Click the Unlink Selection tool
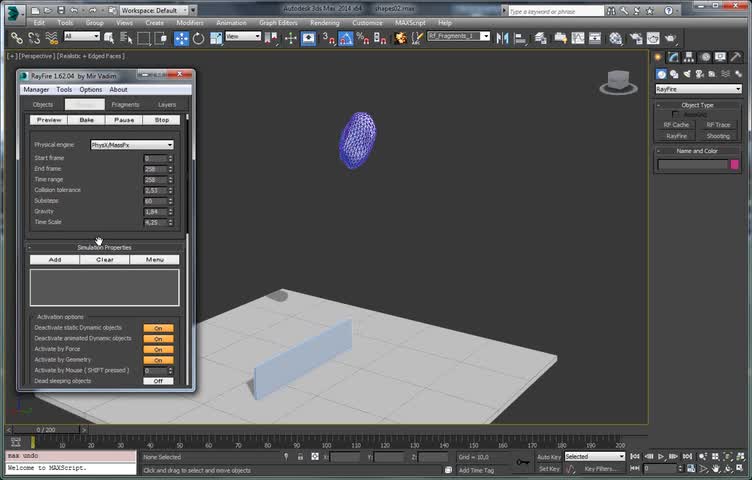This screenshot has width=752, height=480. [x=34, y=38]
